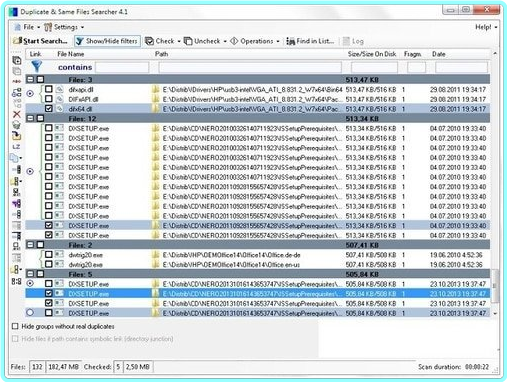Click the File Name contains filter field
Image resolution: width=507 pixels, height=382 pixels.
click(x=122, y=67)
